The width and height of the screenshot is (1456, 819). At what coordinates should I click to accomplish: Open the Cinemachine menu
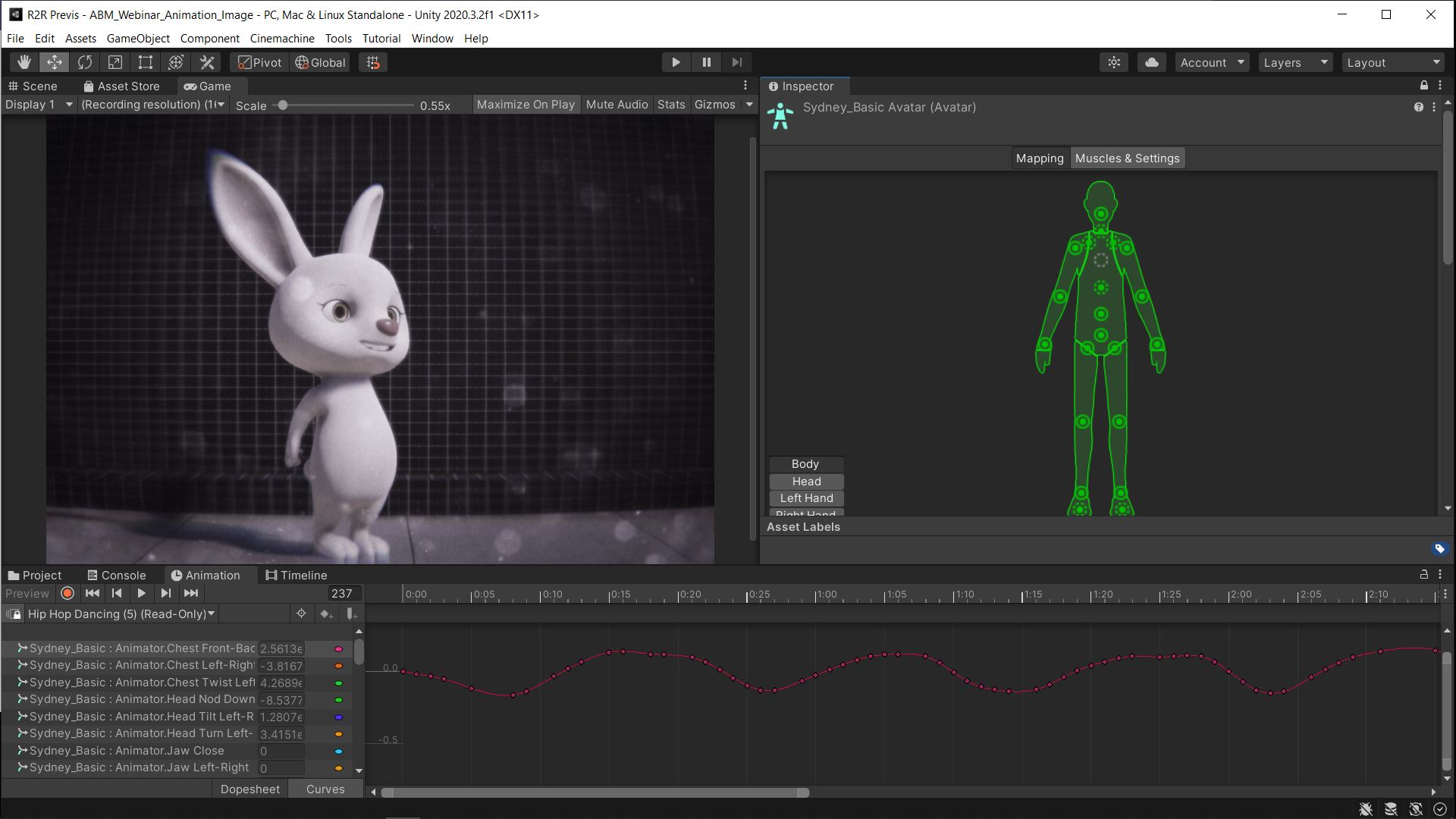pyautogui.click(x=281, y=38)
